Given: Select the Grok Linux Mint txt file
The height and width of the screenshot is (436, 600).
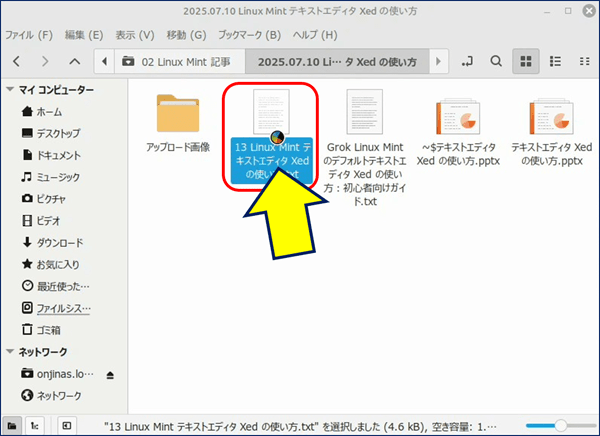Looking at the screenshot, I should tap(365, 147).
